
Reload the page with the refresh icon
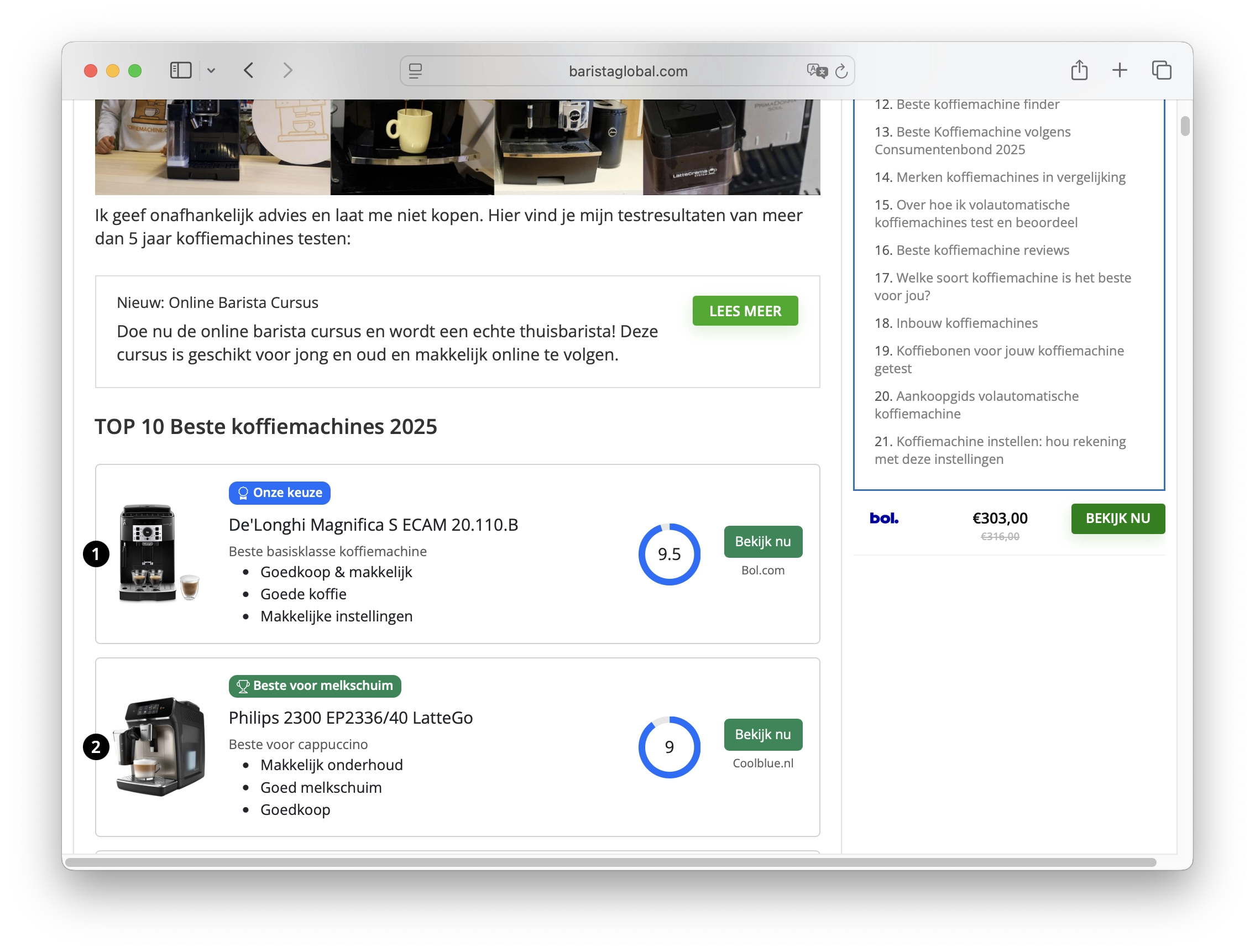841,71
